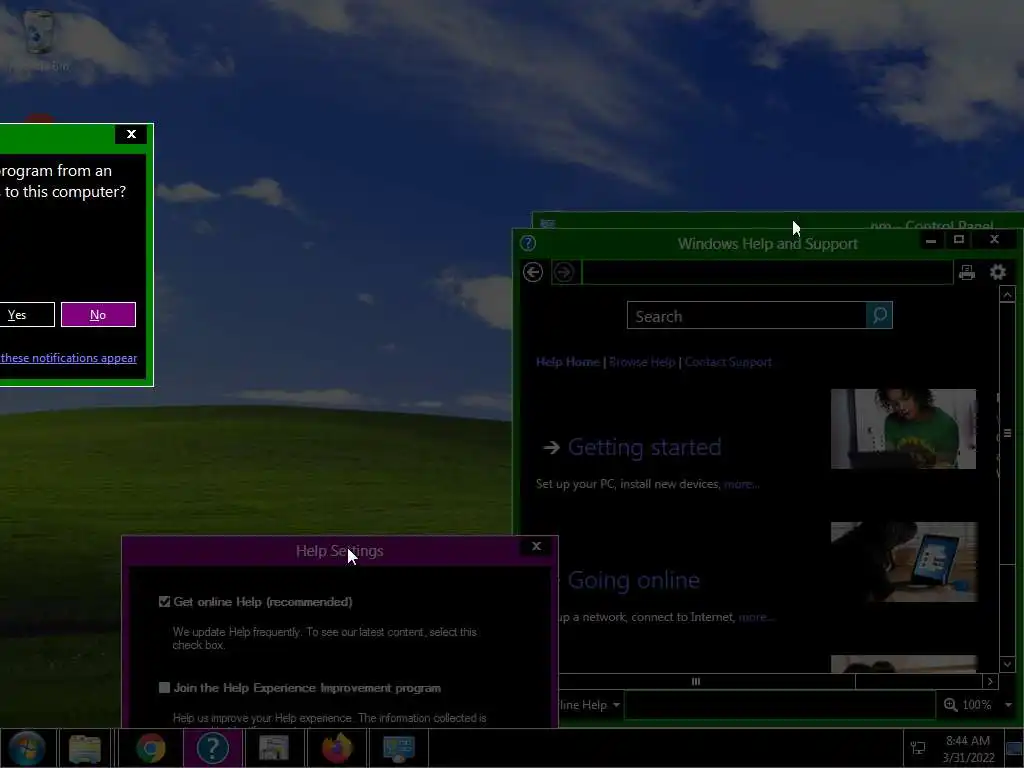The image size is (1024, 768).
Task: Click the No button in the security dialog
Action: tap(99, 315)
